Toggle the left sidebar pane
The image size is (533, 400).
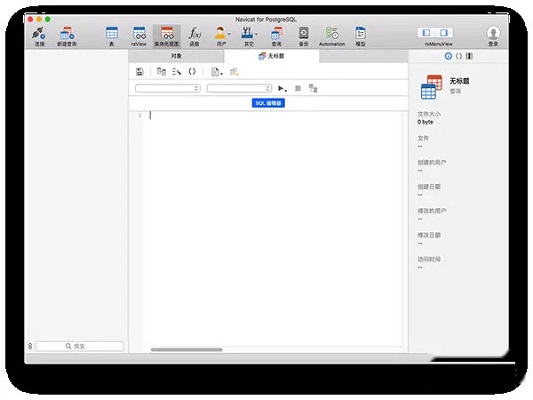(426, 33)
